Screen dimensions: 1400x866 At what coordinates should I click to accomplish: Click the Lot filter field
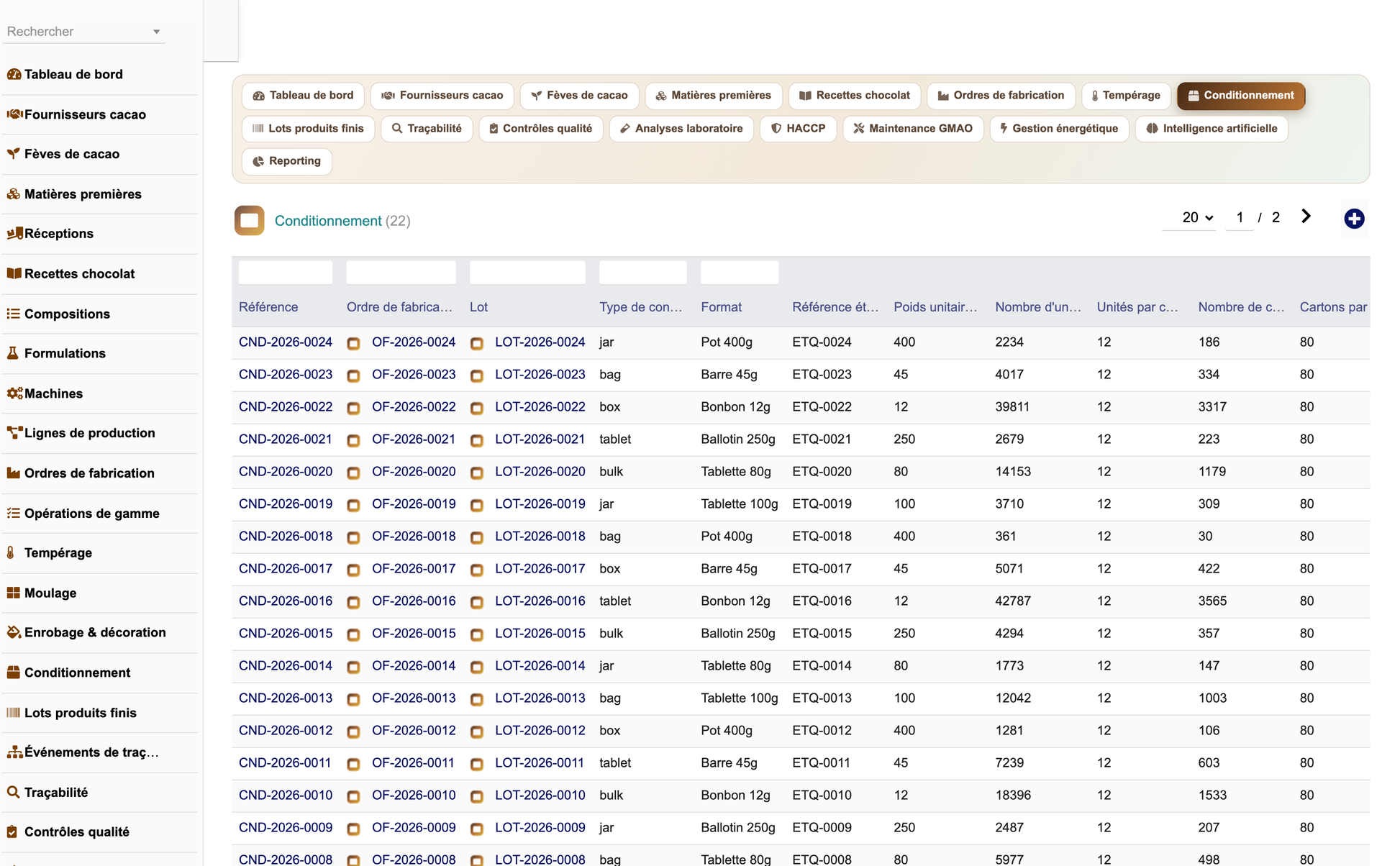click(x=527, y=273)
